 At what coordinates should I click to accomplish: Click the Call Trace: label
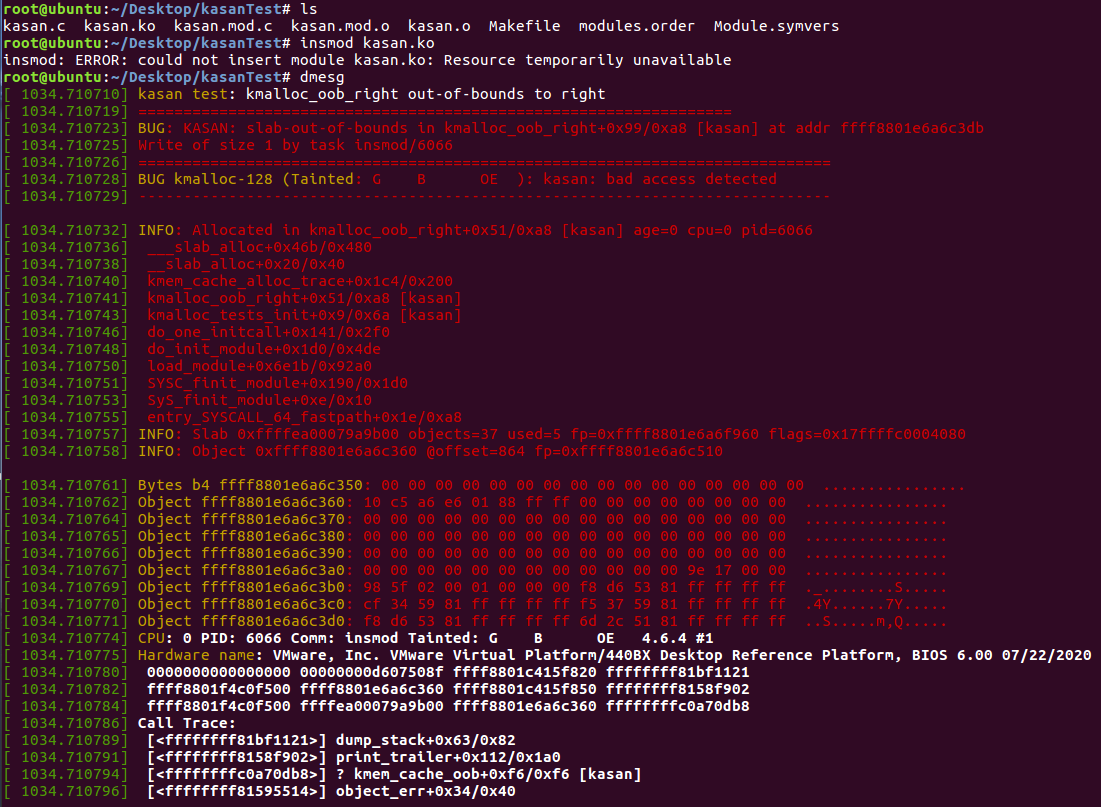pyautogui.click(x=190, y=723)
